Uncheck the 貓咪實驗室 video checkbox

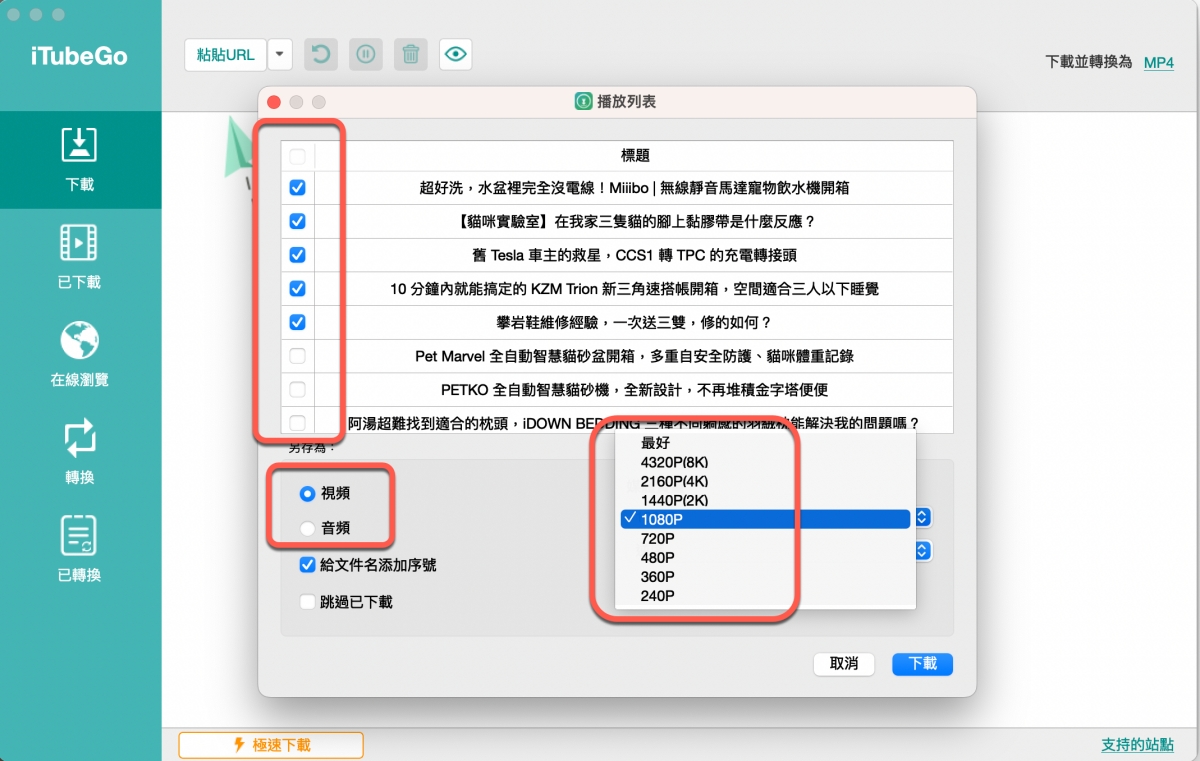pyautogui.click(x=297, y=221)
